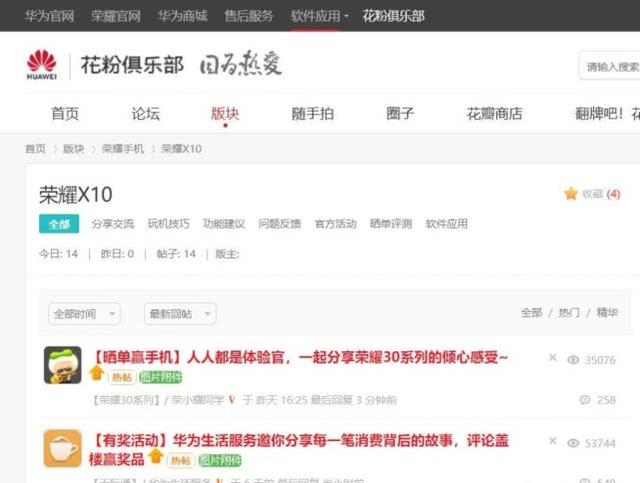Expand 软件应用 menu in top bar

320,16
